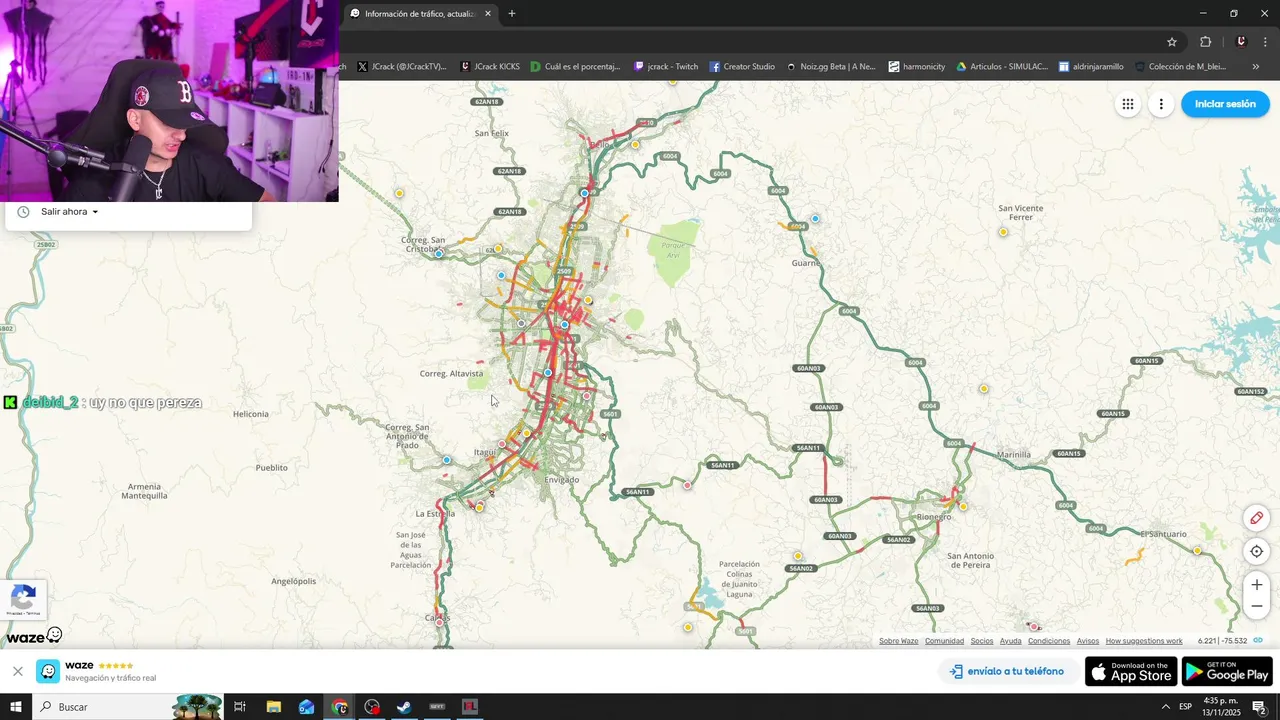1280x720 pixels.
Task: Open the Windows Start menu
Action: [16, 707]
